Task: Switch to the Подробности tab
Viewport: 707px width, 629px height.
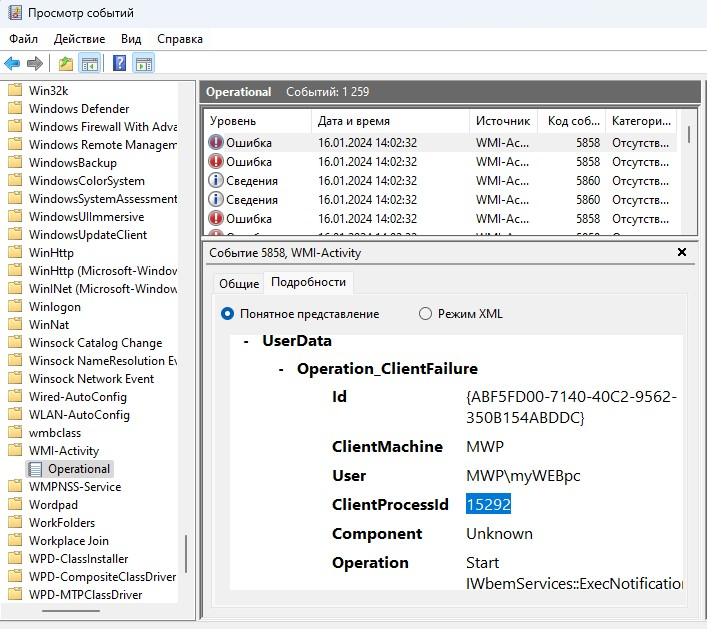Action: [x=308, y=282]
